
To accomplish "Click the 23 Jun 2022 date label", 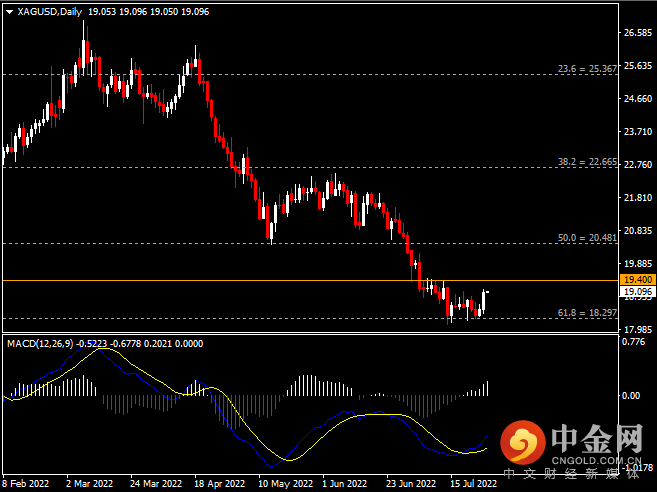I will pyautogui.click(x=411, y=484).
